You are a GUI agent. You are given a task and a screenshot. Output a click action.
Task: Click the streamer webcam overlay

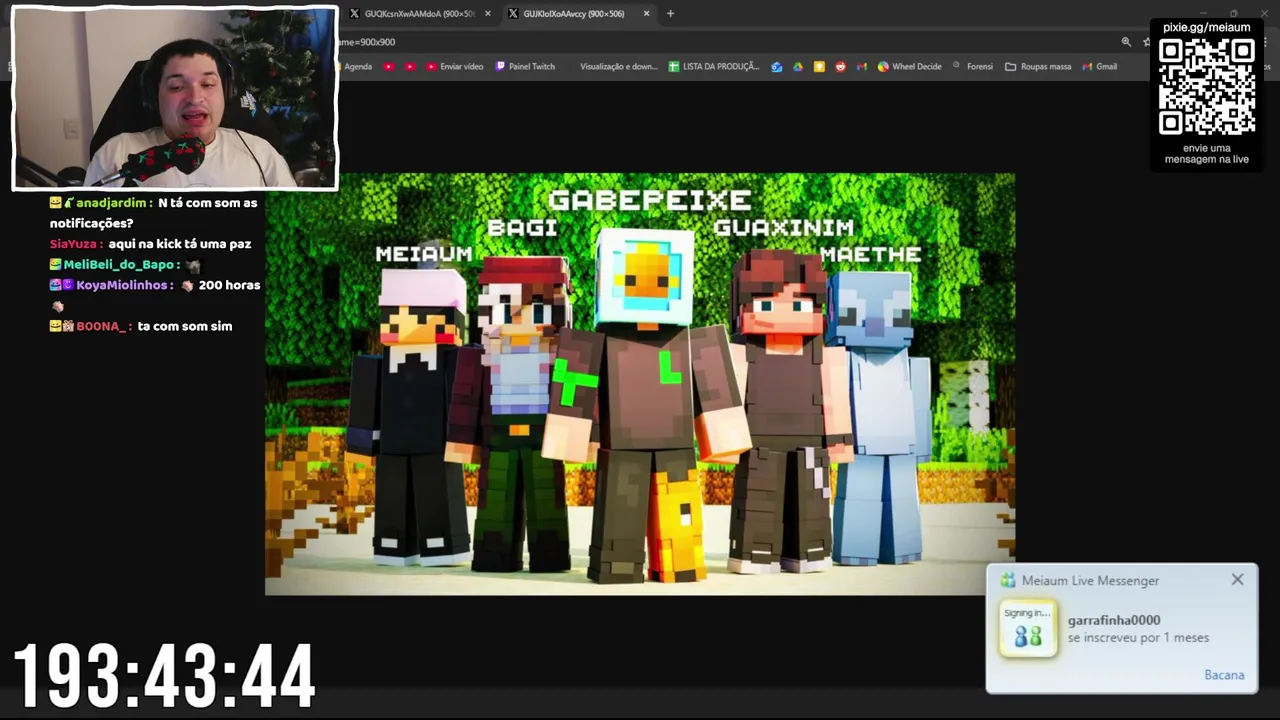[175, 98]
